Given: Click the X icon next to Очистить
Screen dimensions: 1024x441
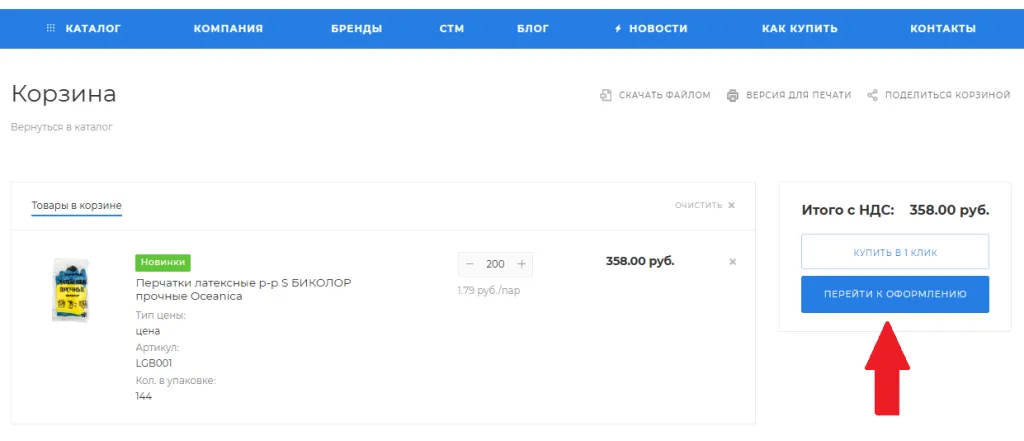Looking at the screenshot, I should (731, 205).
